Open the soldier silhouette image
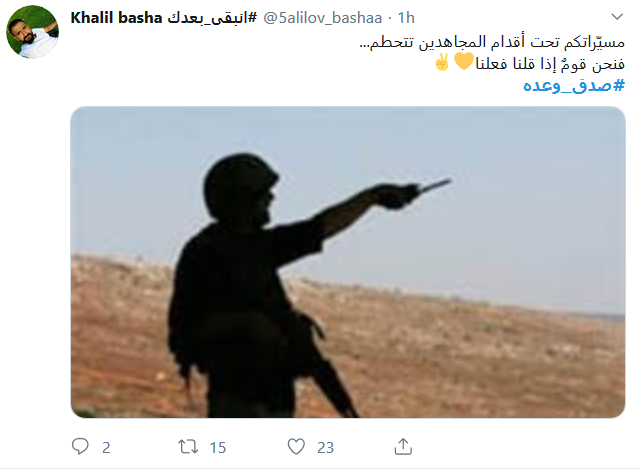This screenshot has width=639, height=474. pyautogui.click(x=348, y=262)
